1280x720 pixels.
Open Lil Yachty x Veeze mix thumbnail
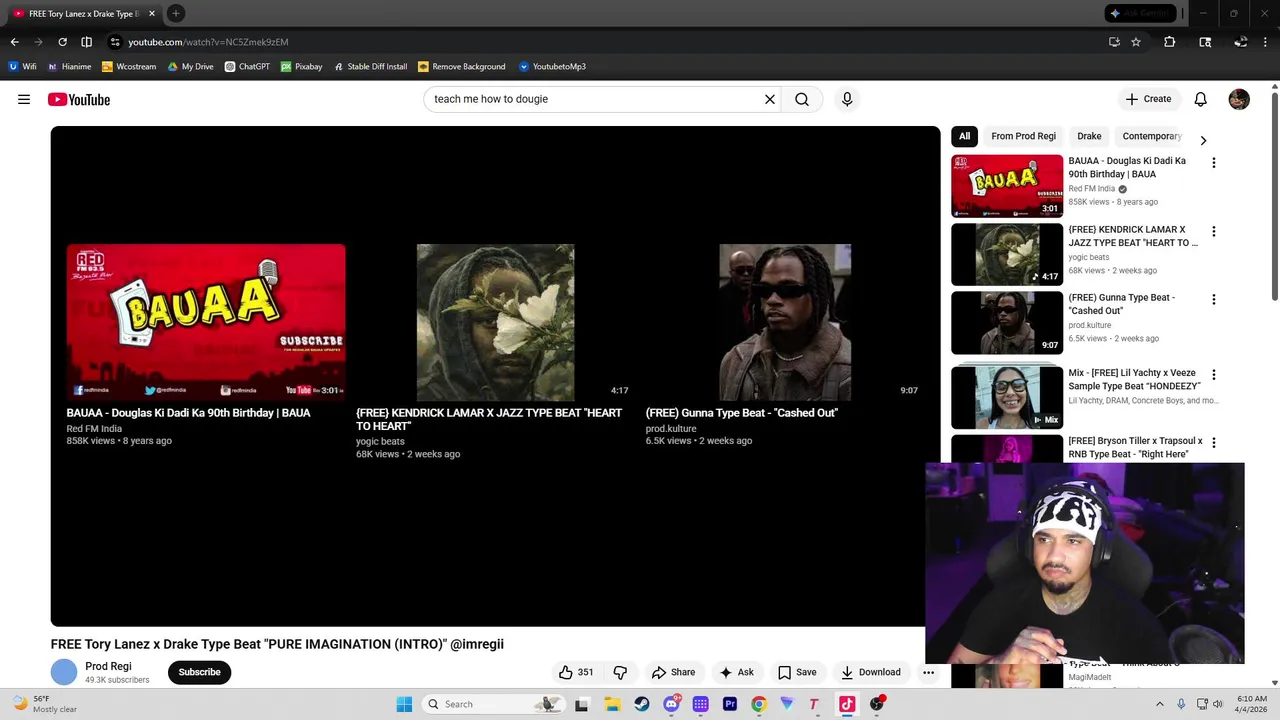point(1007,397)
